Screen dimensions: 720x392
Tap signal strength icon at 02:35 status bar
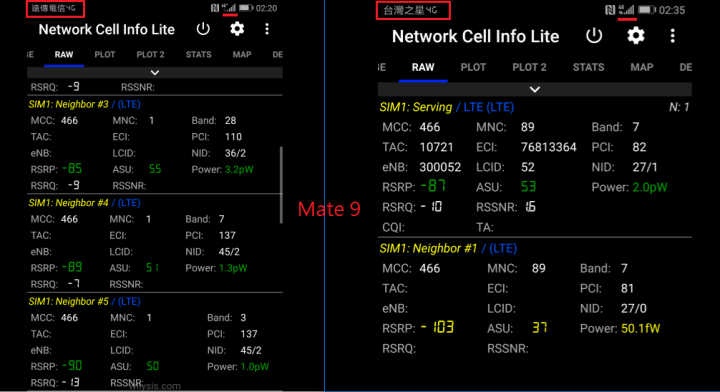click(626, 10)
